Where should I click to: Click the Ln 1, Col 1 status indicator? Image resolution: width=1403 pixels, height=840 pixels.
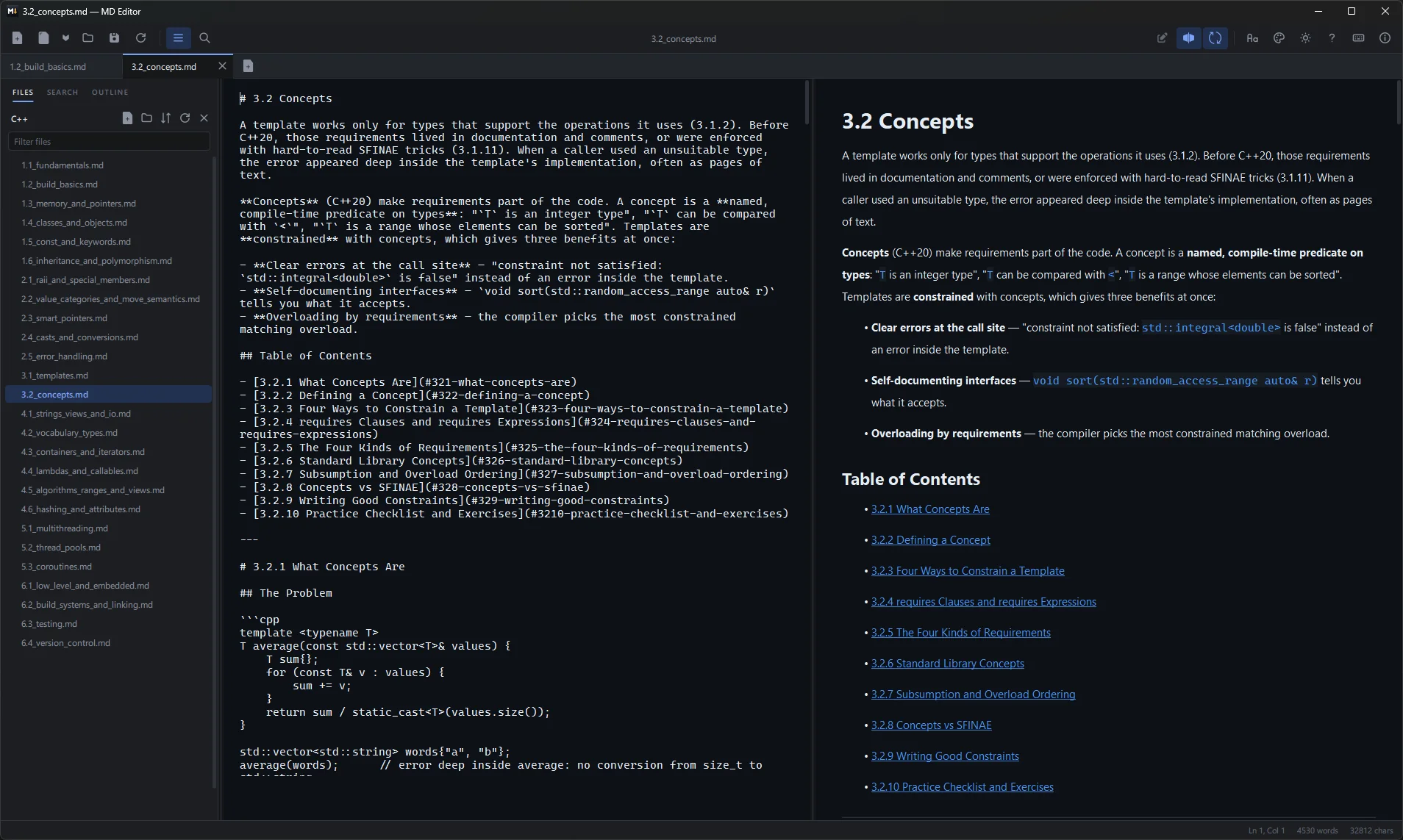1266,830
